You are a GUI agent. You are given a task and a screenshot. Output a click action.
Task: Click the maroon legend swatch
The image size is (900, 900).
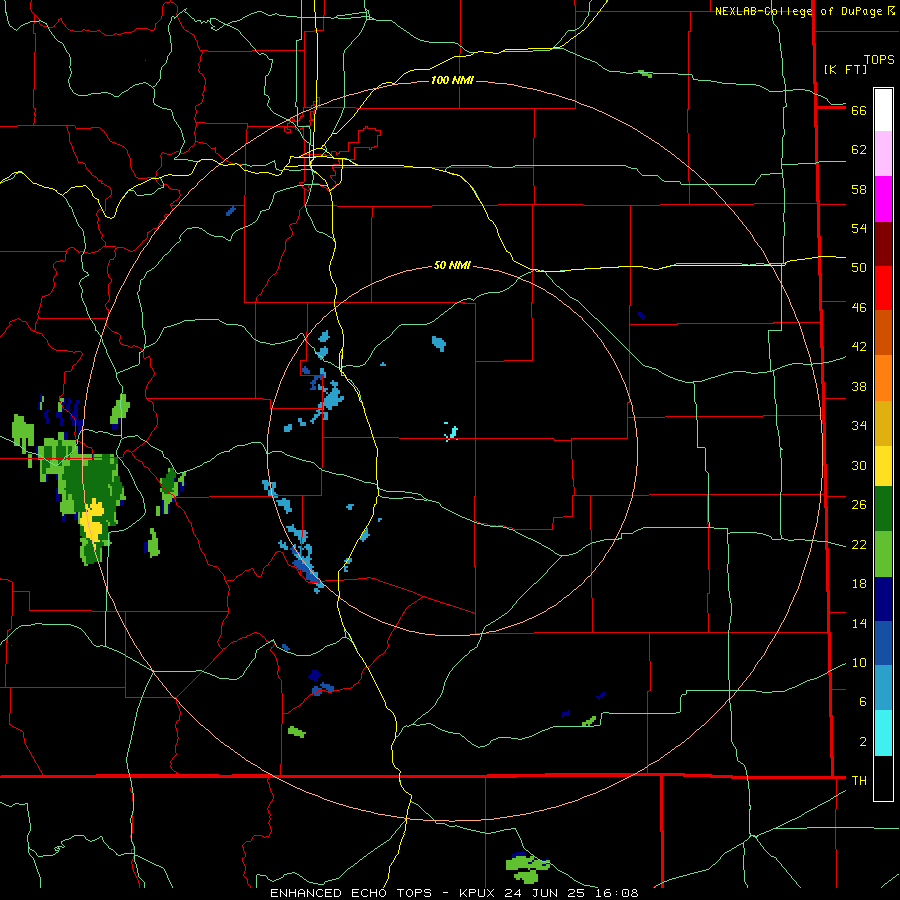click(x=883, y=243)
